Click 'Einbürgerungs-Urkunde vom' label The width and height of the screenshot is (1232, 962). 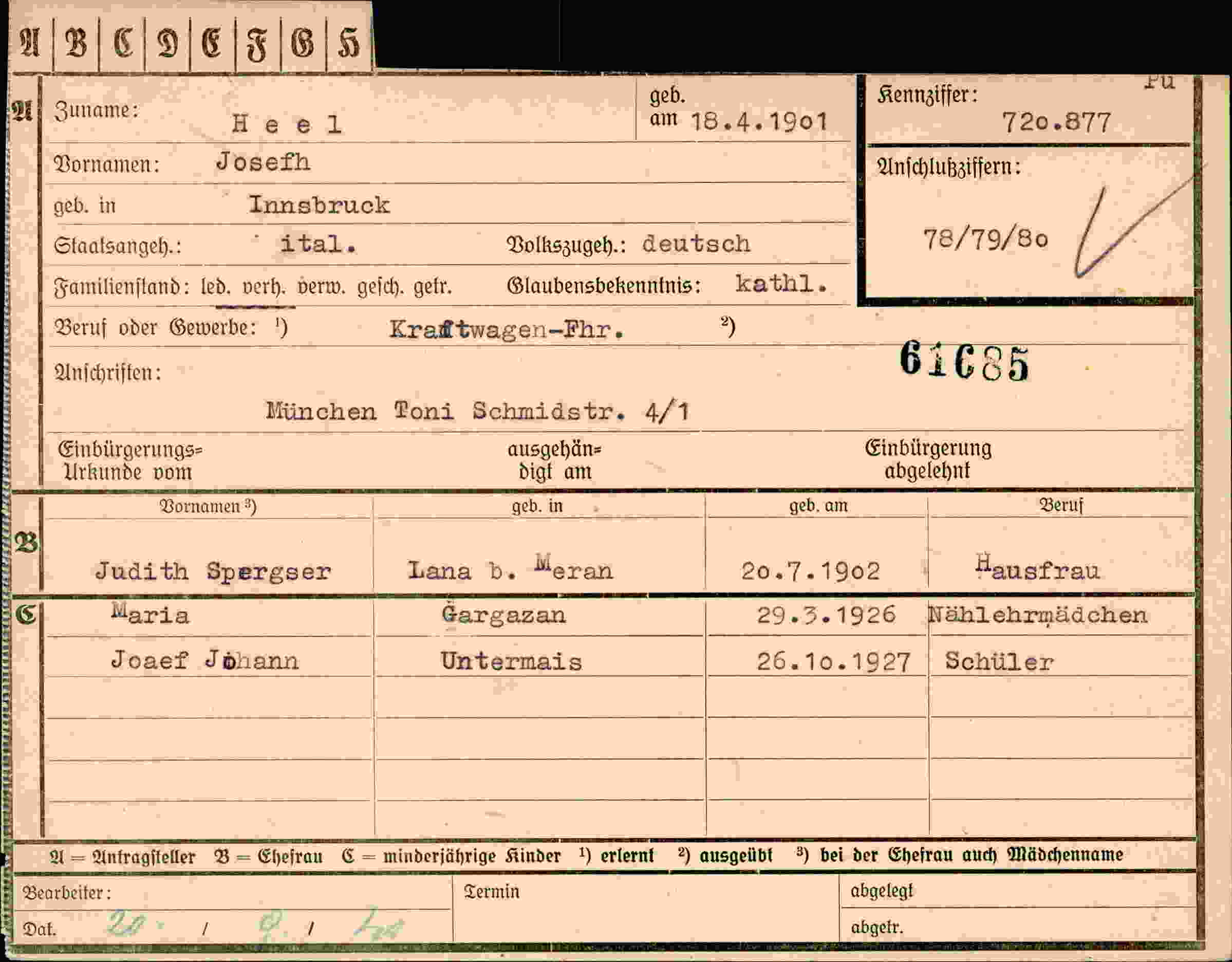(x=130, y=460)
